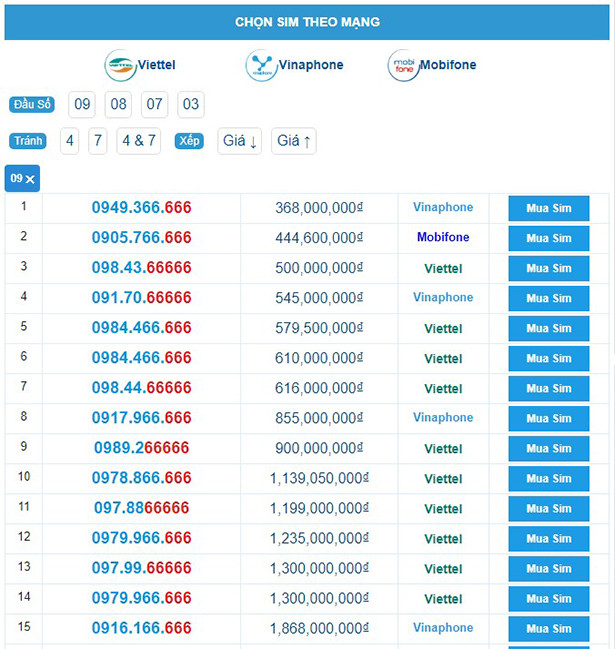This screenshot has width=615, height=649.
Task: Click Mua Sim for 097.99.66666
Action: tap(549, 568)
